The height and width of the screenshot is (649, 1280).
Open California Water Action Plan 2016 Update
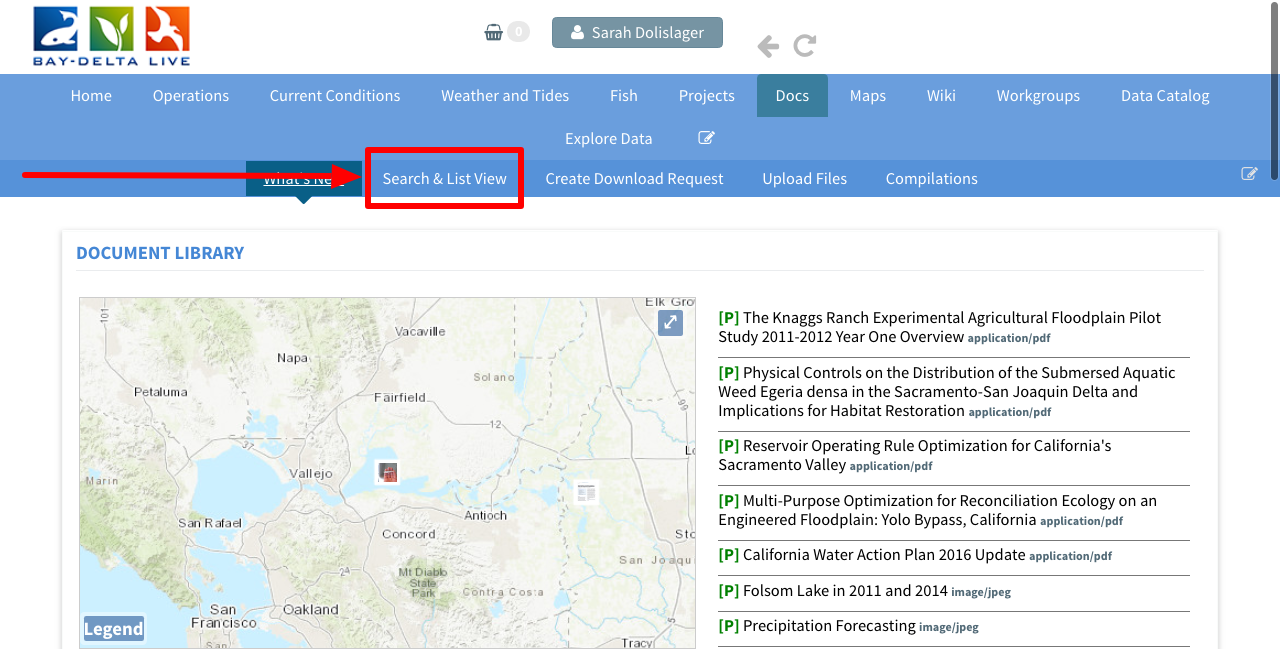[x=884, y=555]
